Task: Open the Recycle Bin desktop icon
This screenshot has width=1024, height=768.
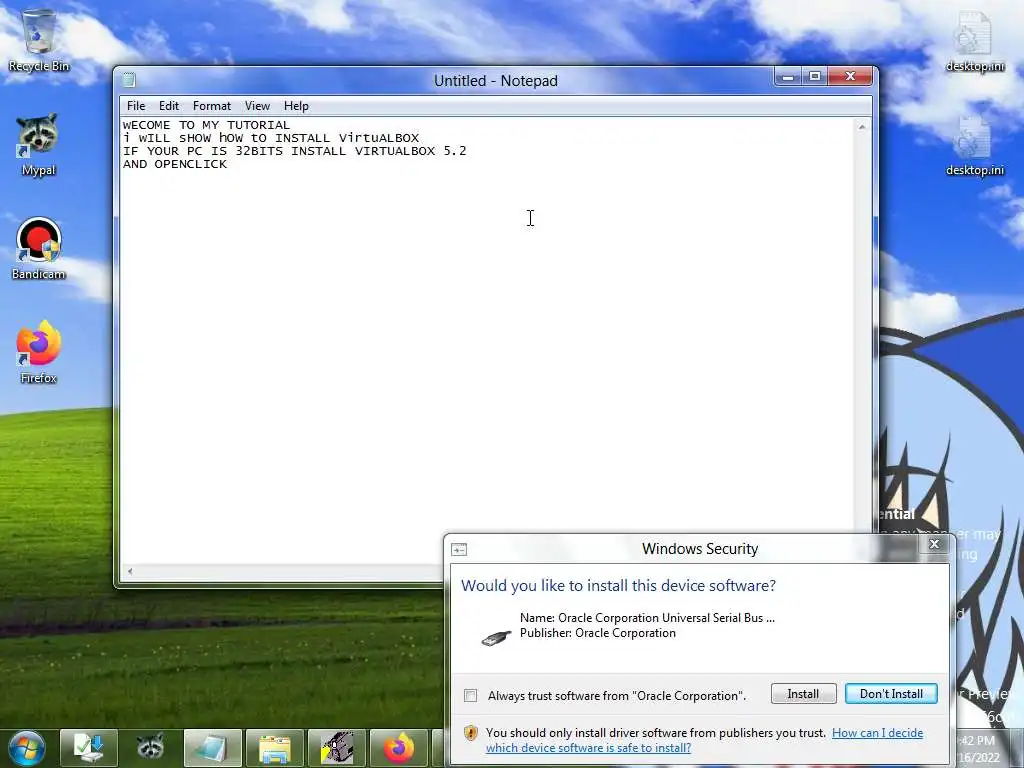Action: (x=39, y=40)
